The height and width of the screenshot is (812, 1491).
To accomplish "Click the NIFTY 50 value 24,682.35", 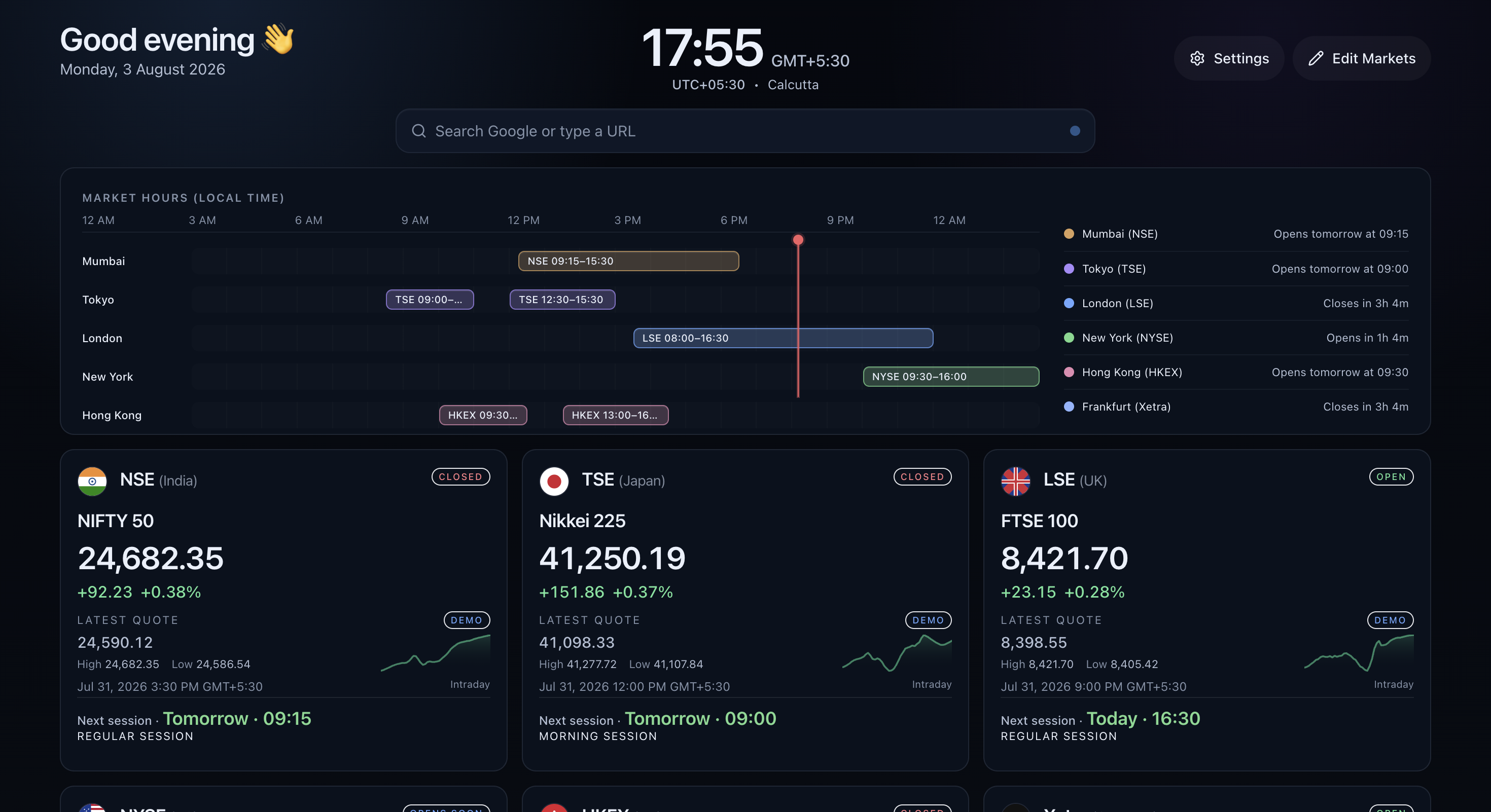I will click(151, 559).
